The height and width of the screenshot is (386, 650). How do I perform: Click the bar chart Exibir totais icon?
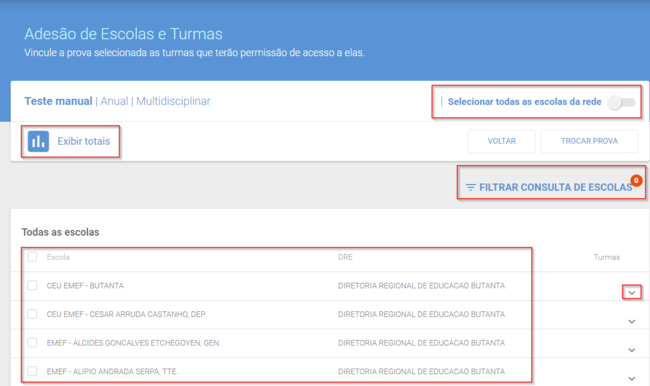pyautogui.click(x=38, y=141)
